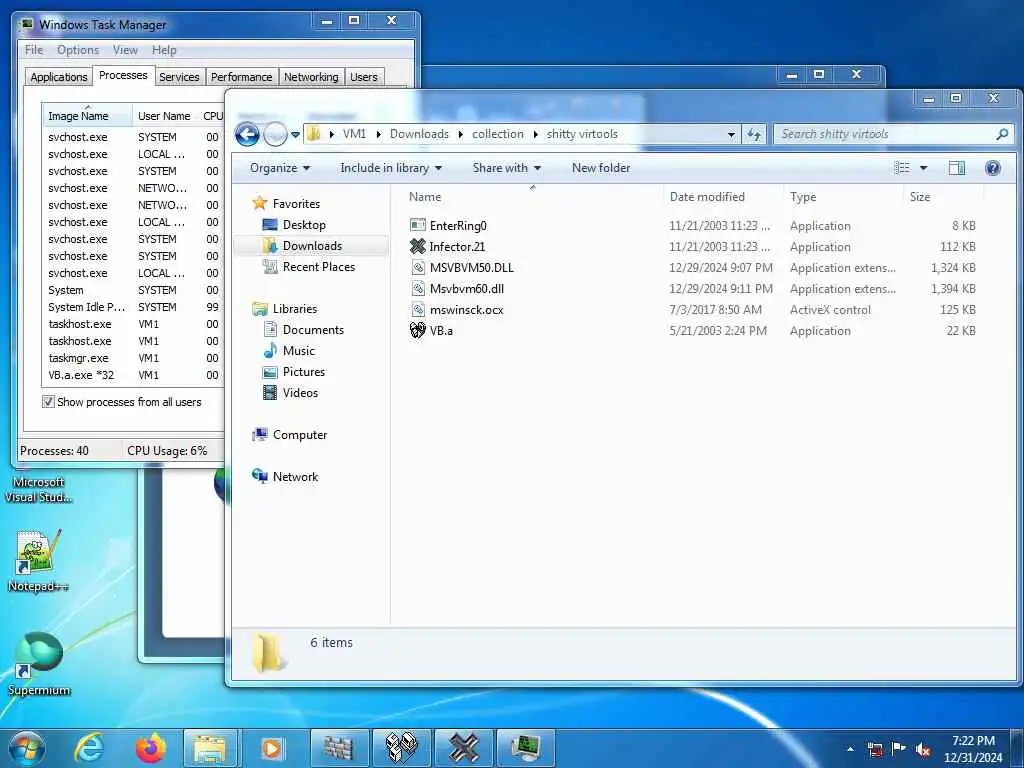Change view using the view icon

pyautogui.click(x=902, y=168)
